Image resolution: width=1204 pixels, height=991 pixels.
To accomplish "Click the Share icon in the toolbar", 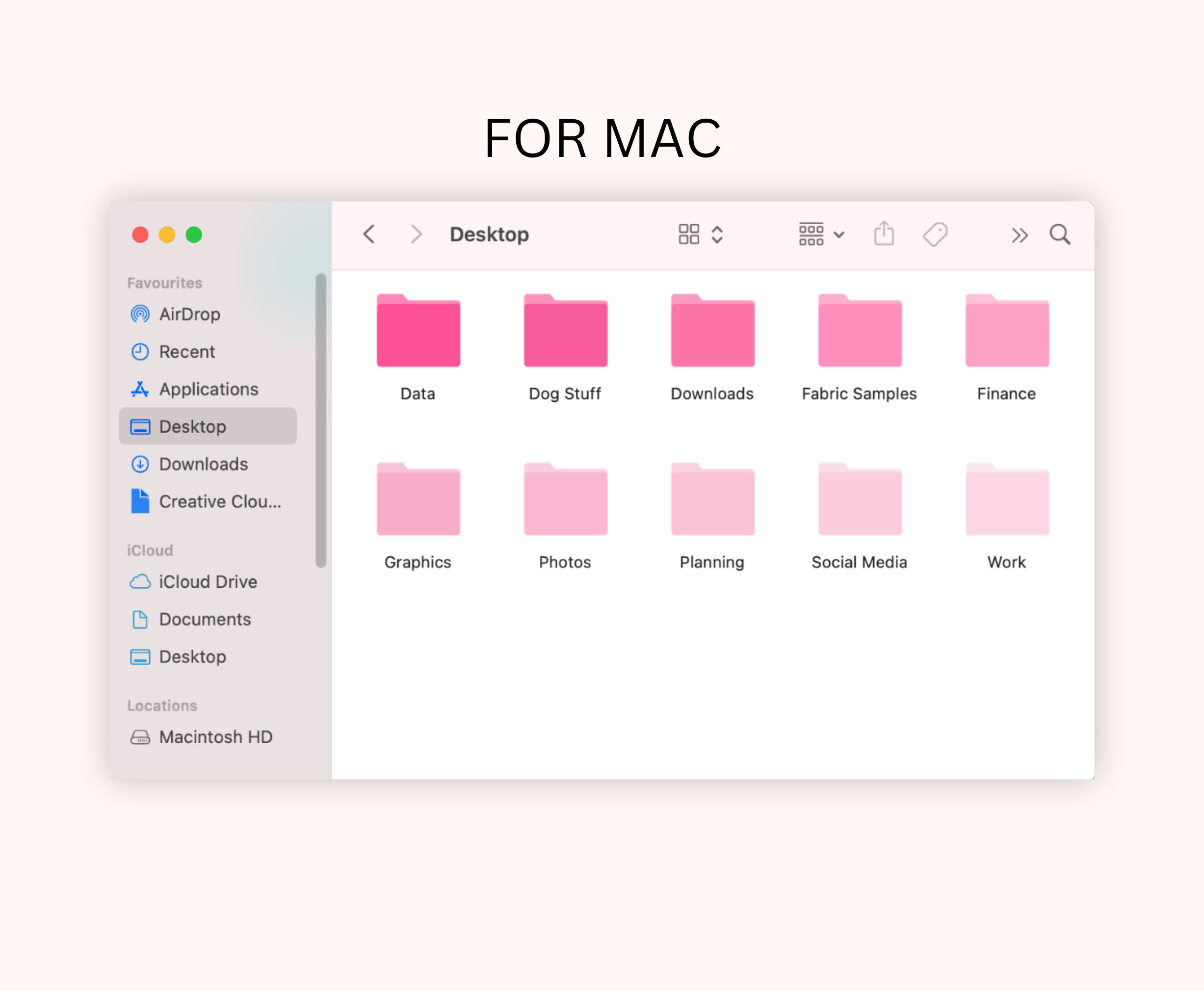I will click(884, 234).
